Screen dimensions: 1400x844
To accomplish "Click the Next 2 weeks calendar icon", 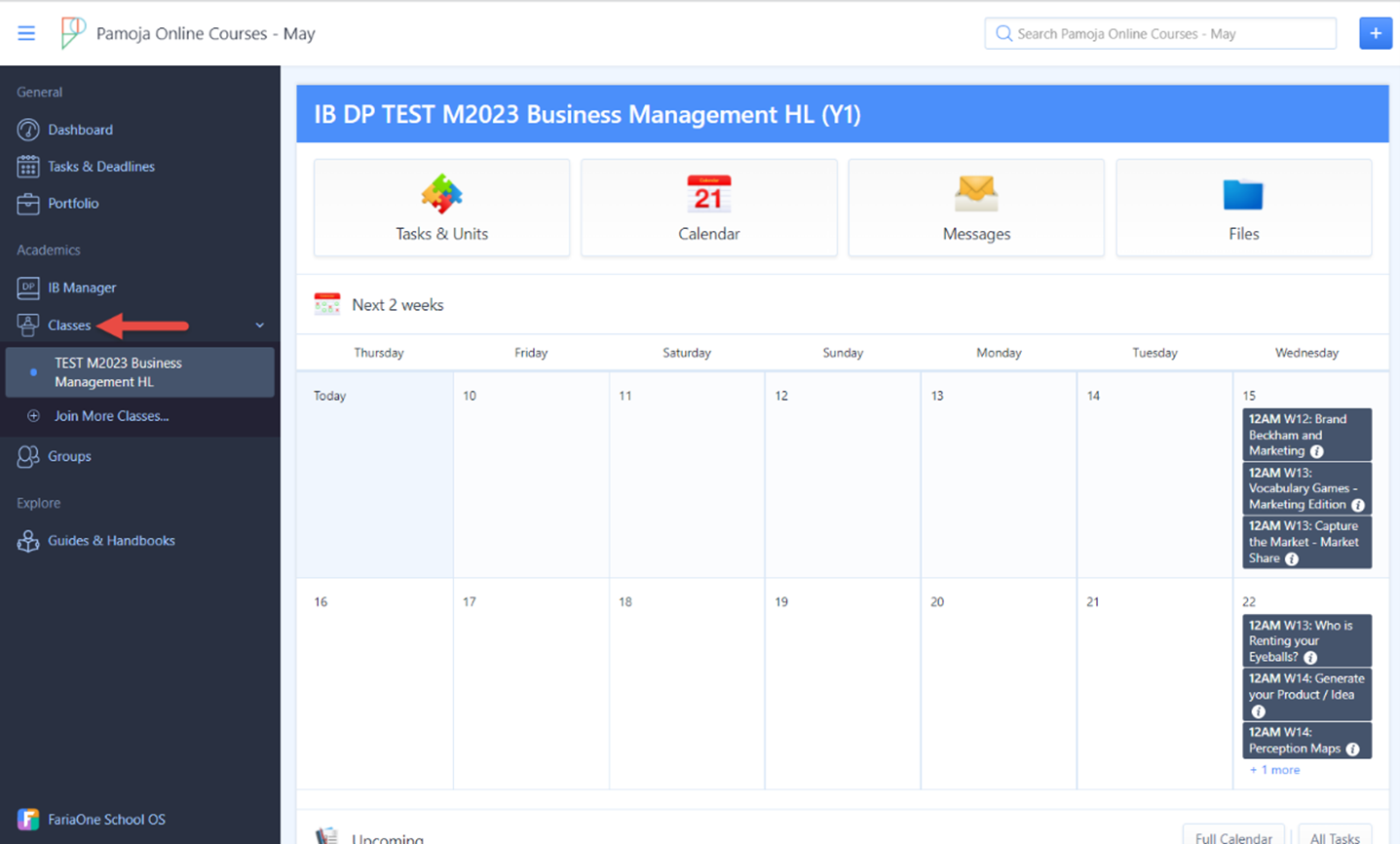I will 327,304.
